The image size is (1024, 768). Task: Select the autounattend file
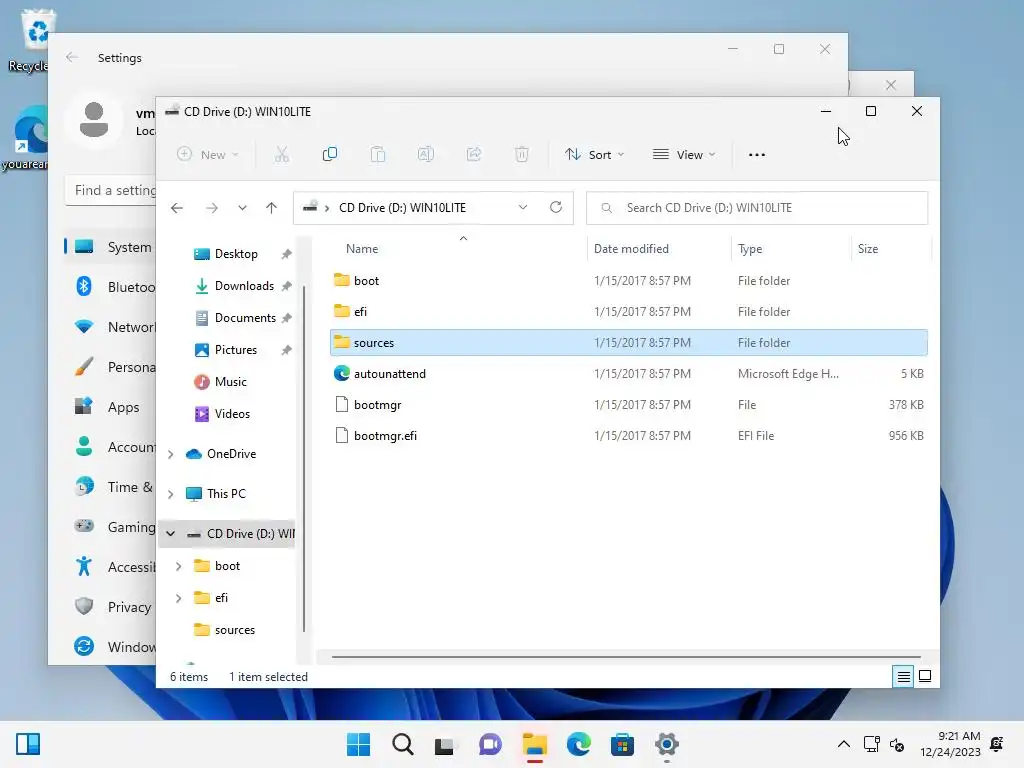628,374
